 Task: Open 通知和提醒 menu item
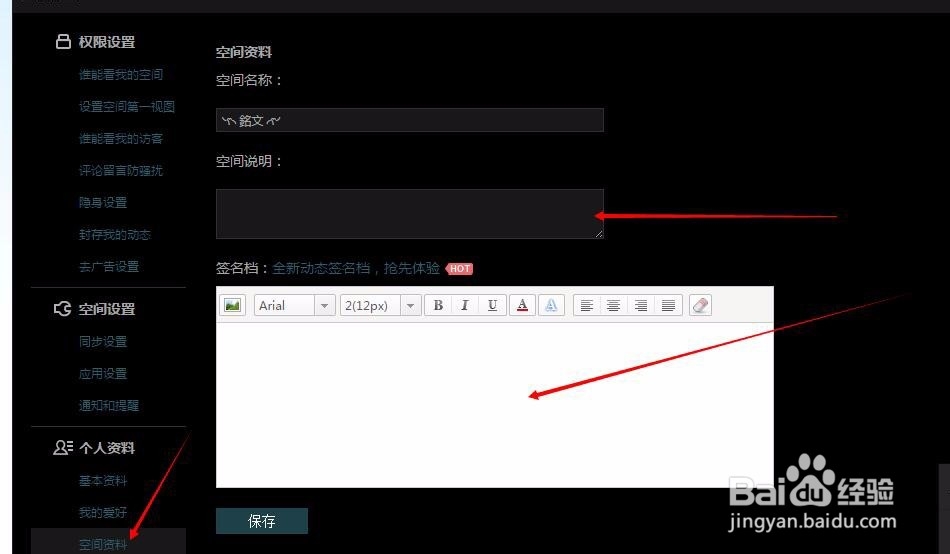pos(109,405)
